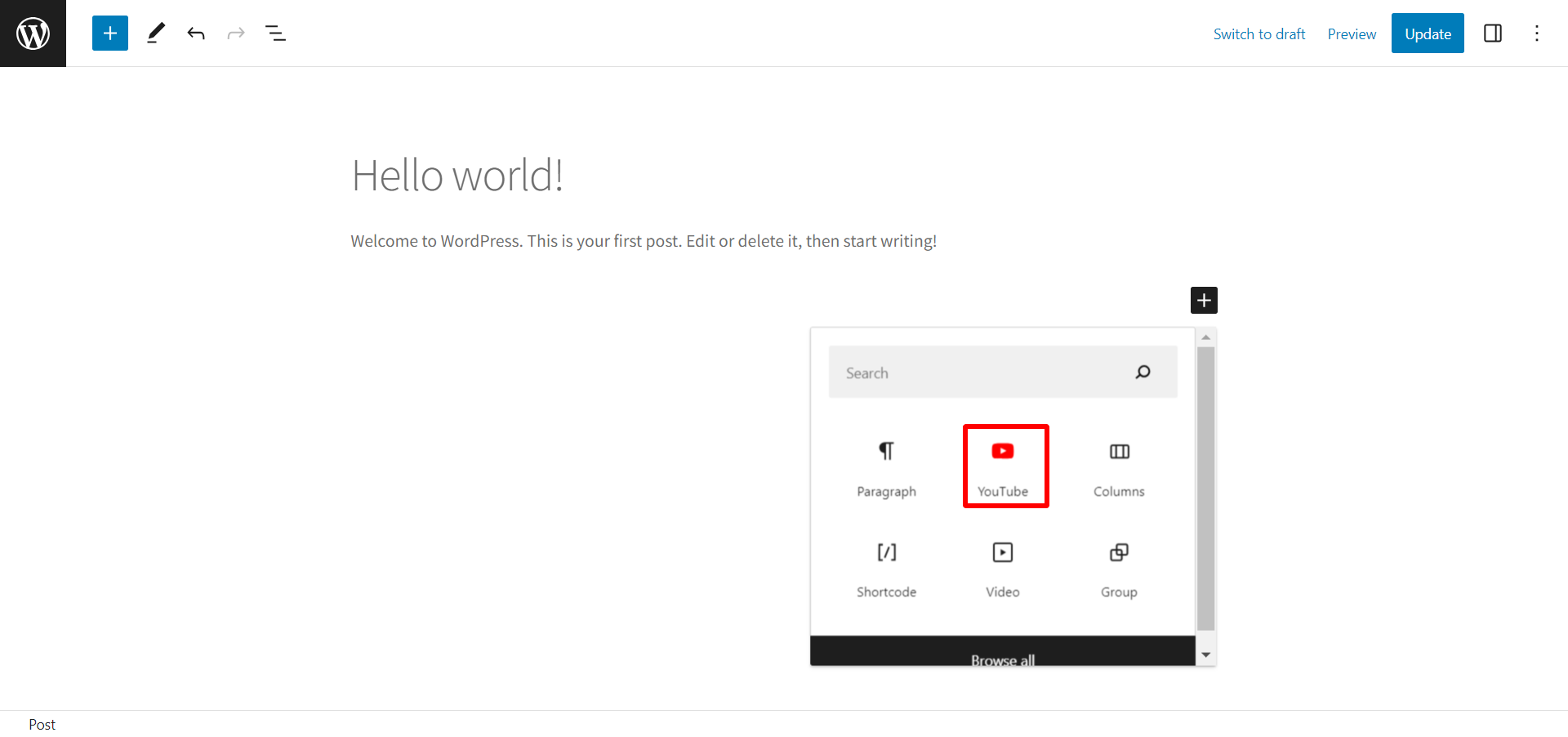Toggle the settings sidebar panel
1568x737 pixels.
point(1493,33)
